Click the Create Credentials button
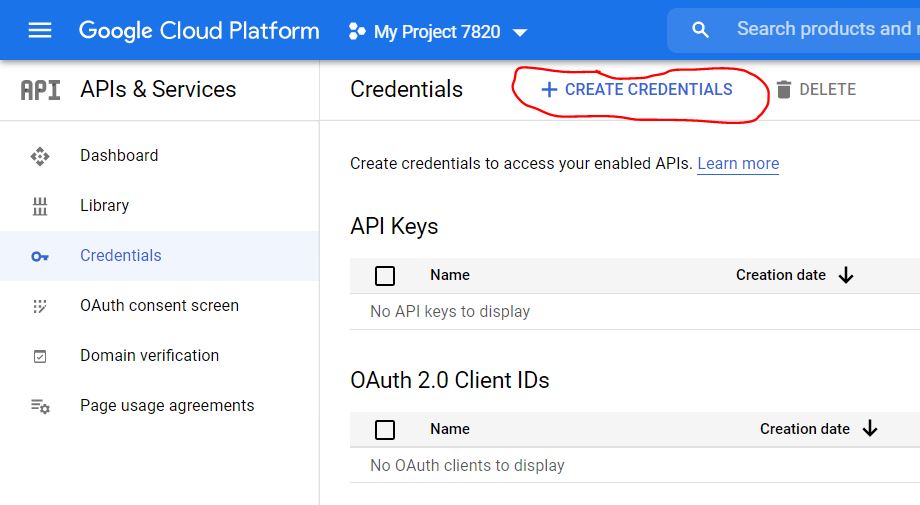This screenshot has height=505, width=920. [x=637, y=90]
